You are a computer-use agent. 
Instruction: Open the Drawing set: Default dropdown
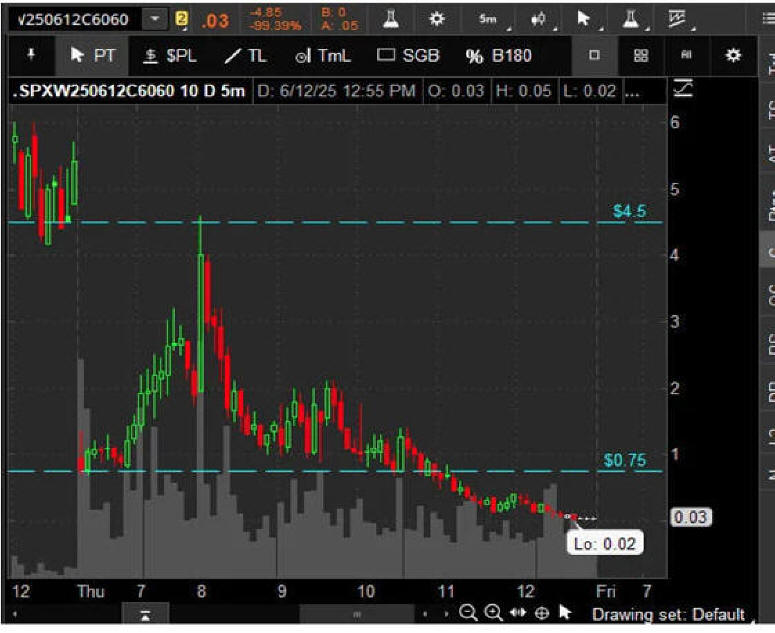[x=668, y=614]
